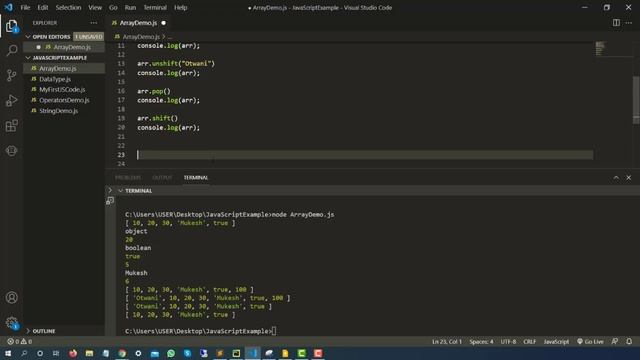Click the Split Editor Right icon

point(616,23)
